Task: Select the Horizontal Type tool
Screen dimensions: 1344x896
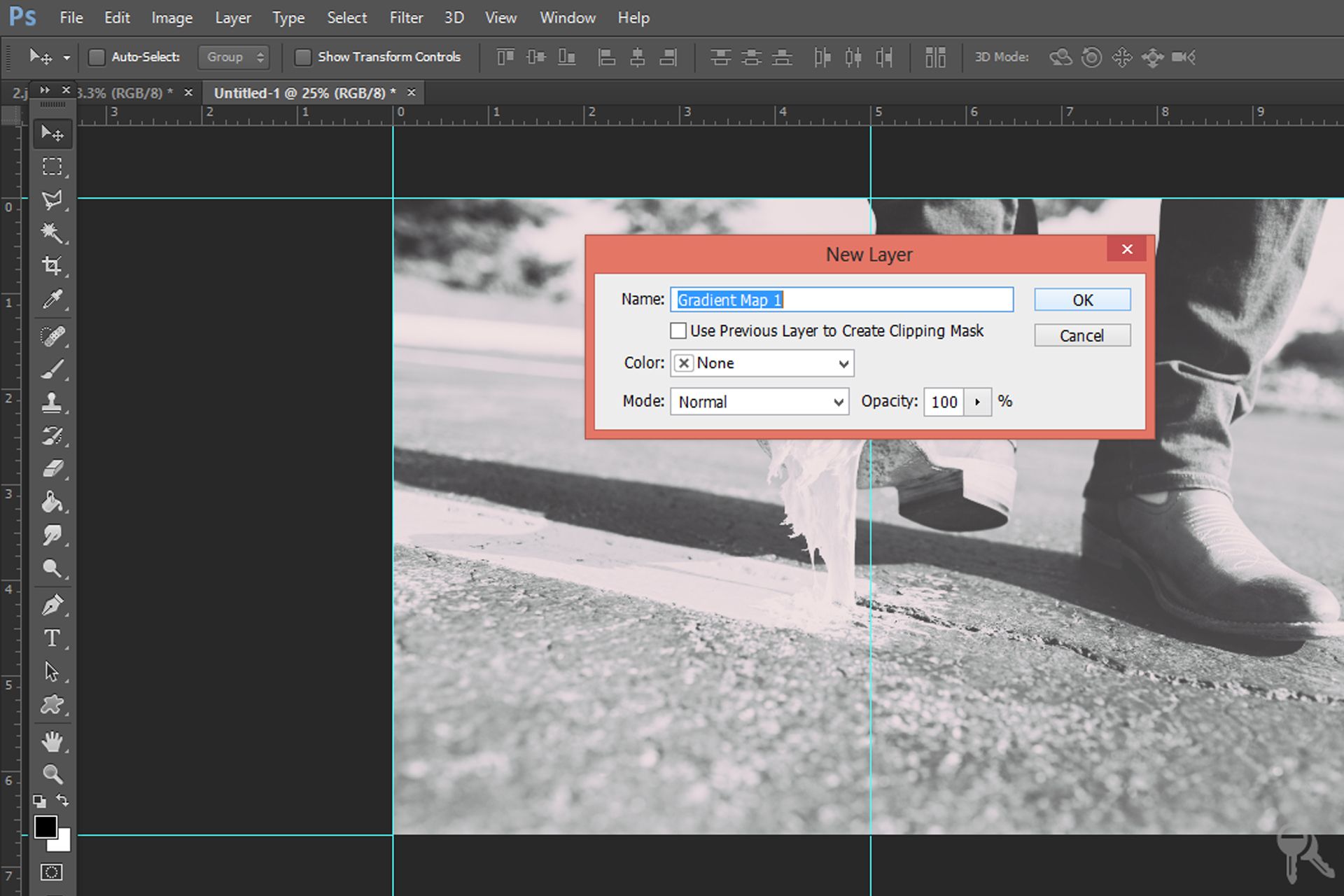Action: (52, 638)
